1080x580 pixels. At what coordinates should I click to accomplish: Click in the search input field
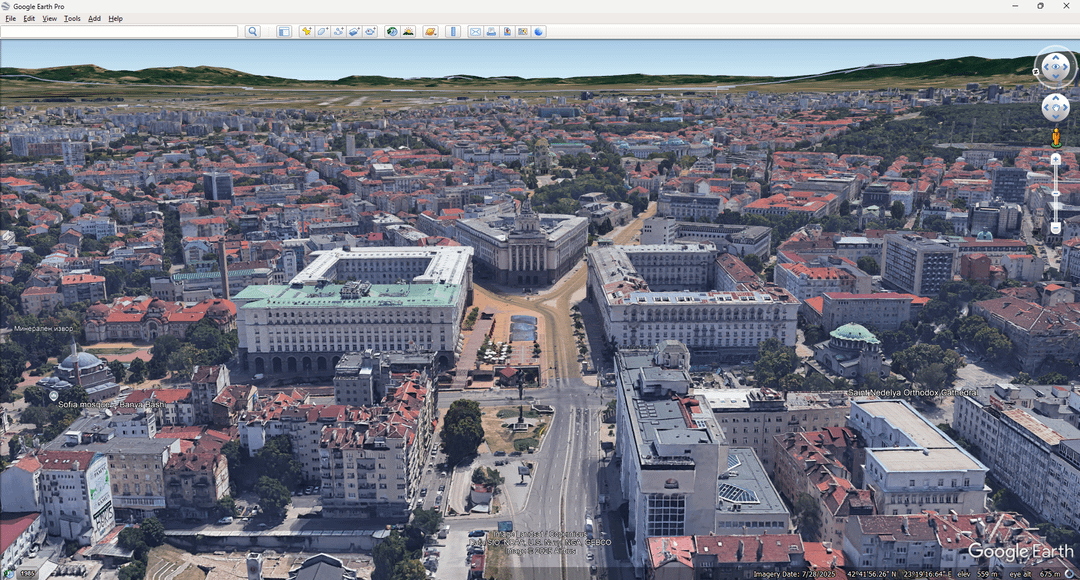[120, 32]
